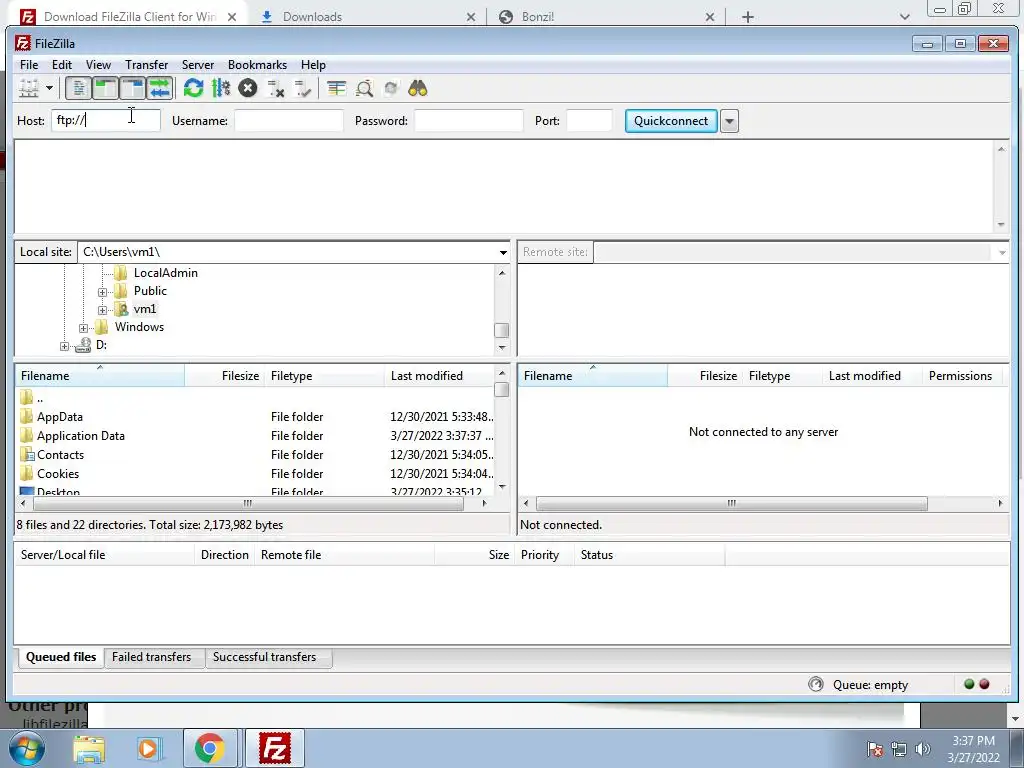Switch to the Queued files tab
The image size is (1024, 768).
61,657
